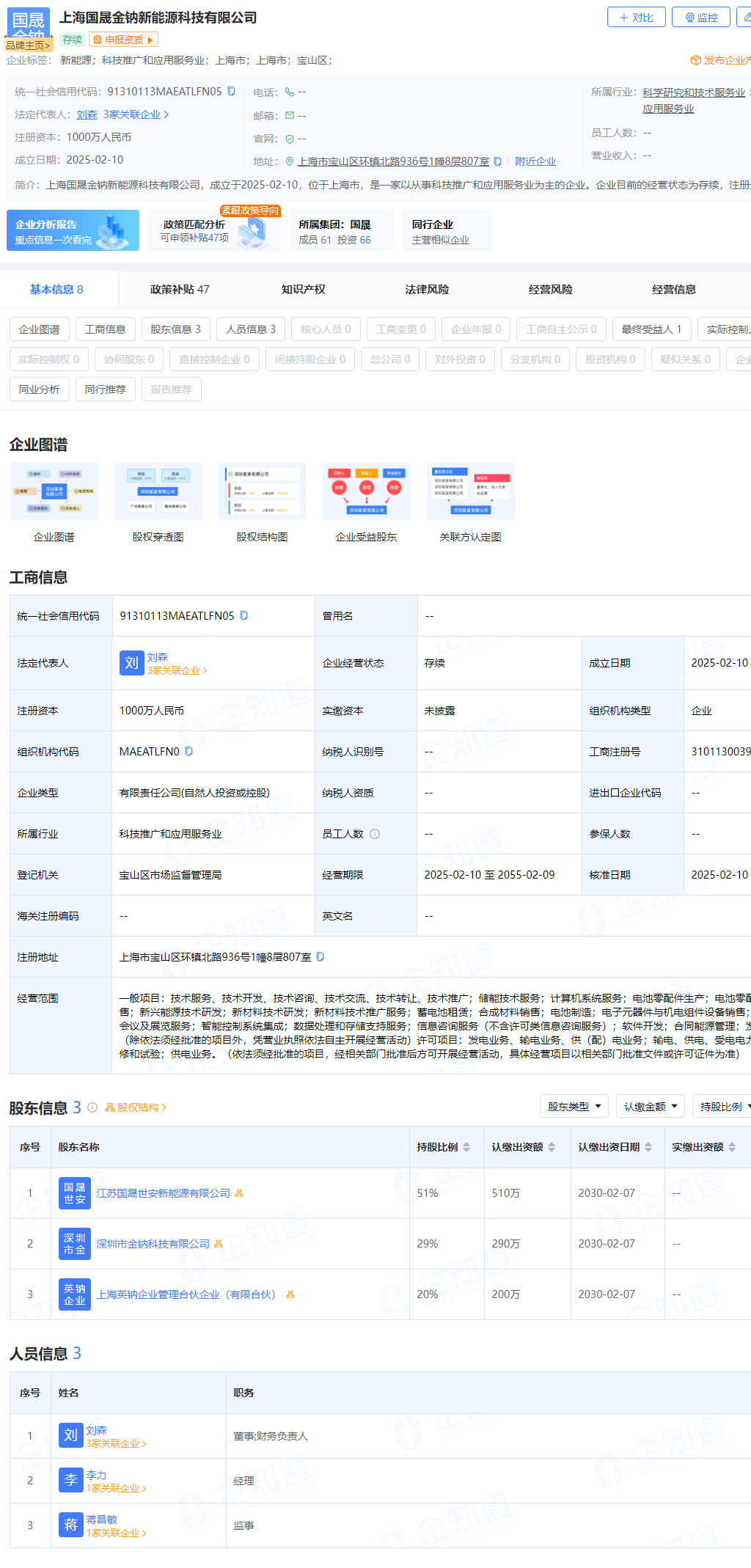This screenshot has width=751, height=1568.
Task: Open the 认缴金额 filter dropdown
Action: 651,1106
